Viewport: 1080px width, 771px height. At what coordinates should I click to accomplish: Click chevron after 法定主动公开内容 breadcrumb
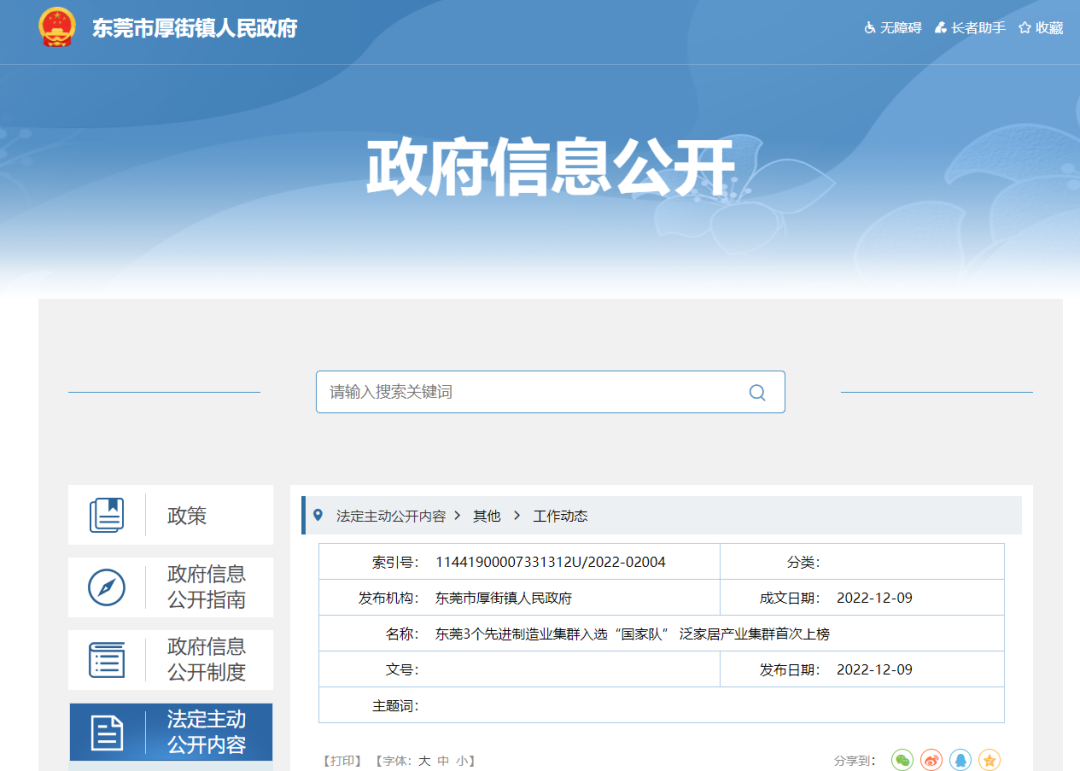tap(457, 515)
